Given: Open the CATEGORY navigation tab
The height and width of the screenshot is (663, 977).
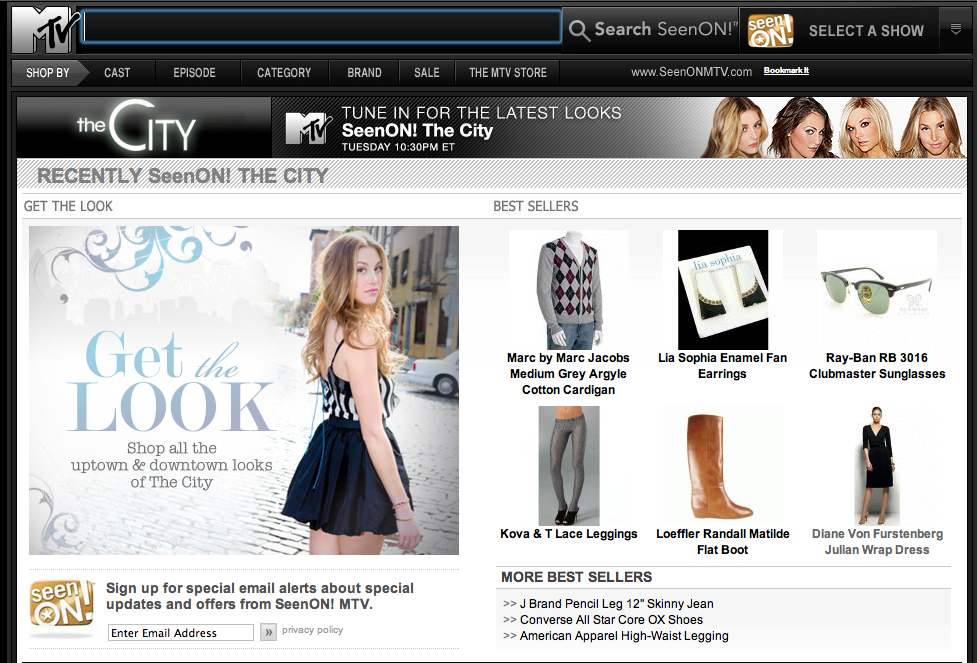Looking at the screenshot, I should coord(284,73).
